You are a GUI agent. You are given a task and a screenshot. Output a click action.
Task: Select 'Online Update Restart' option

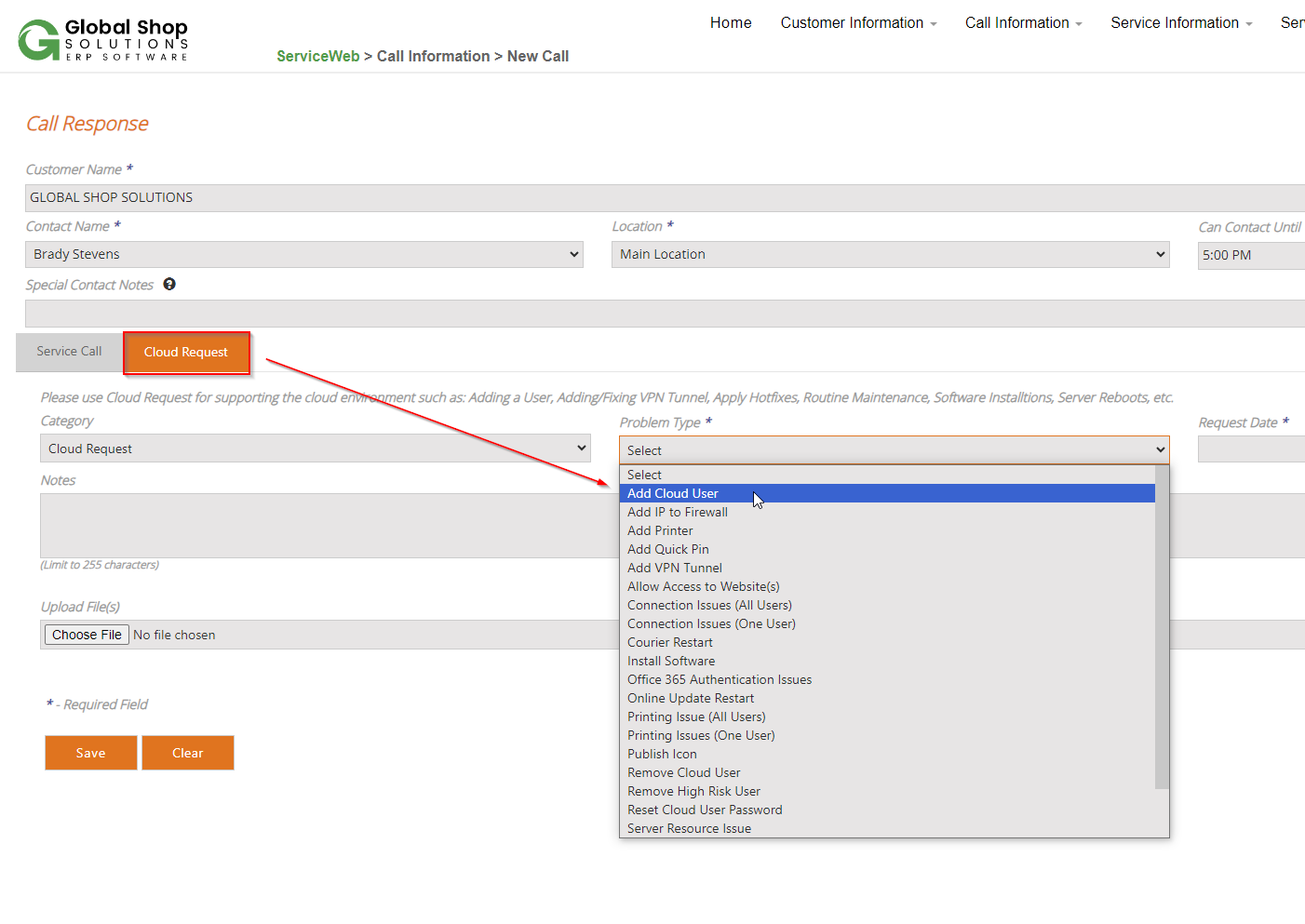(887, 698)
